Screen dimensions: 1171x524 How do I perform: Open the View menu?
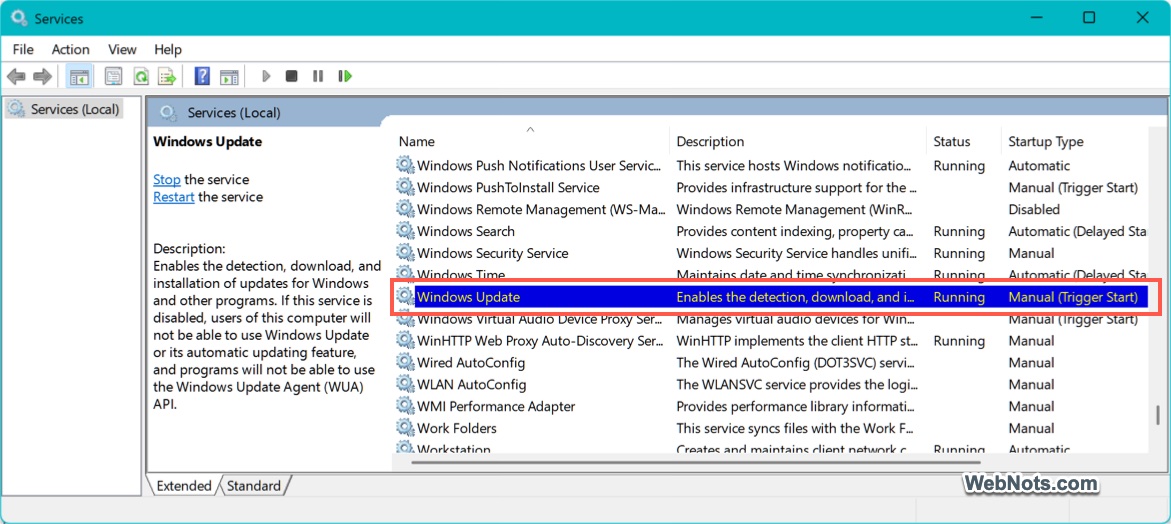pos(122,49)
